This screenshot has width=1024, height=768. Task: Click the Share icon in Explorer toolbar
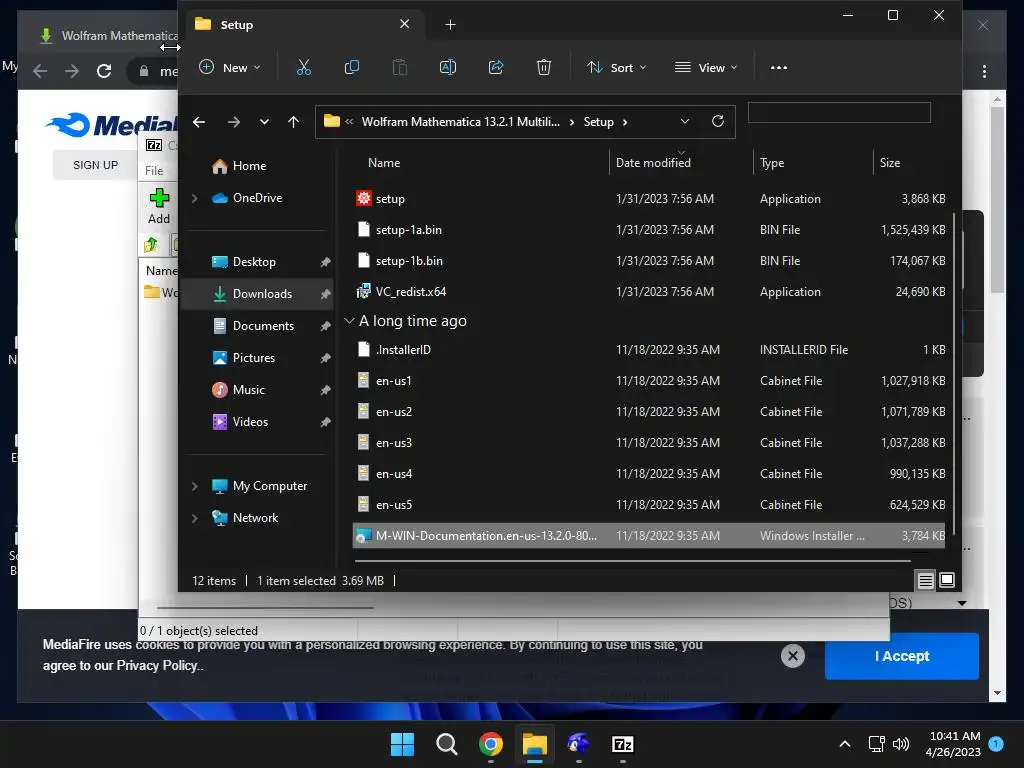[496, 67]
